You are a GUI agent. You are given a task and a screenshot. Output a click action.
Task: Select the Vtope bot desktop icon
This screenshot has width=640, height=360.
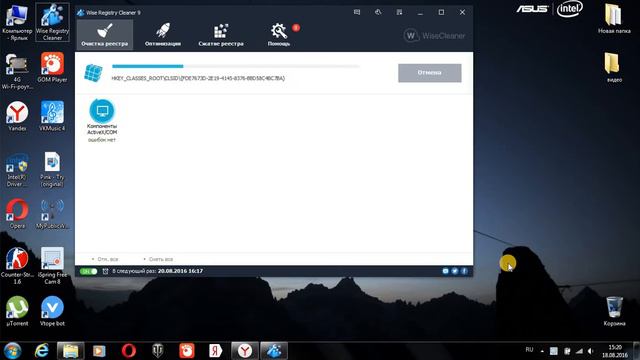[x=52, y=311]
